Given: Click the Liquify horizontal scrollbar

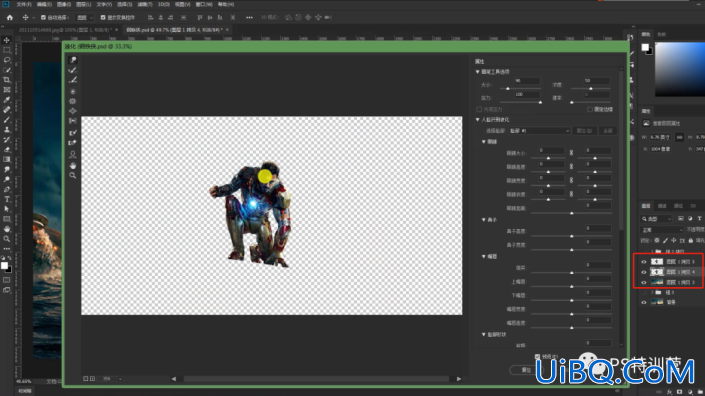Looking at the screenshot, I should pos(316,379).
